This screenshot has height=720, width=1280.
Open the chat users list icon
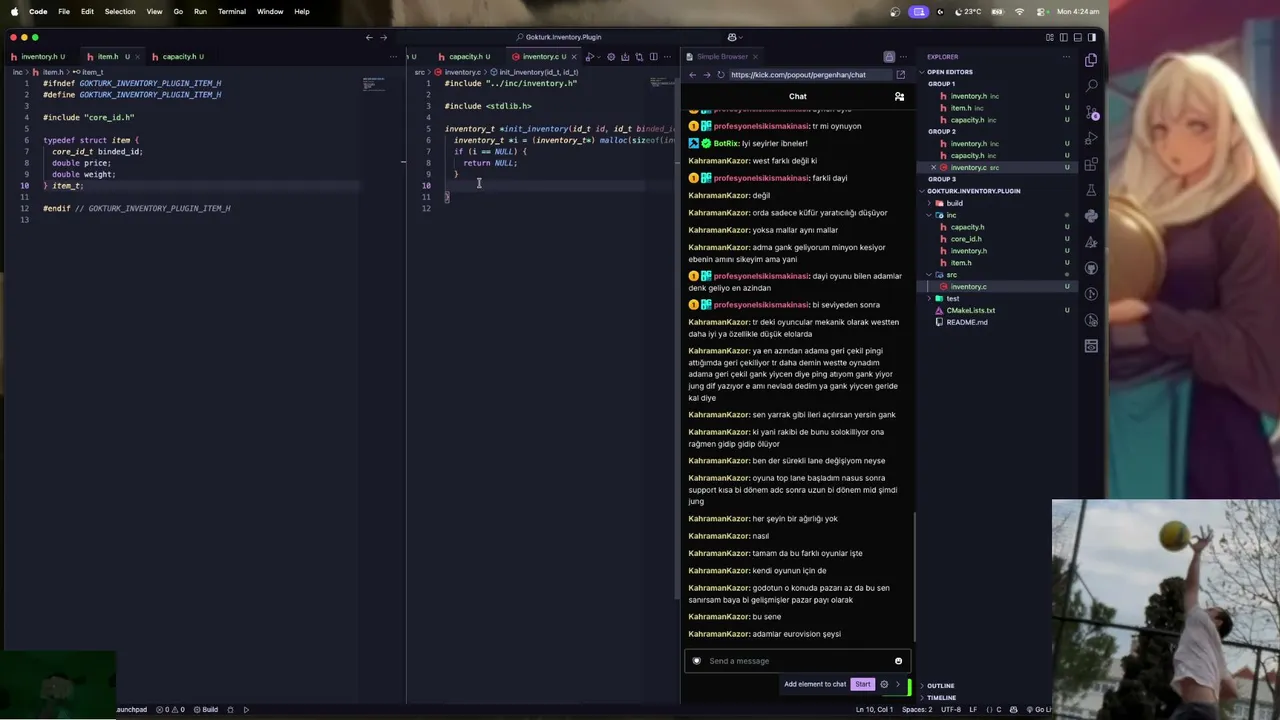point(899,97)
